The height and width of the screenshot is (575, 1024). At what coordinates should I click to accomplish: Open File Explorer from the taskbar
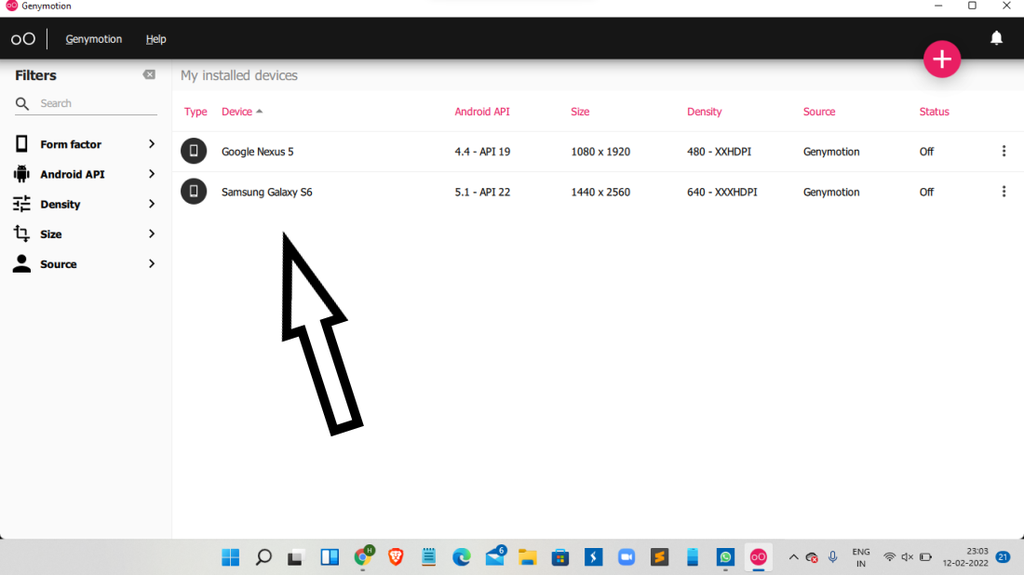528,557
